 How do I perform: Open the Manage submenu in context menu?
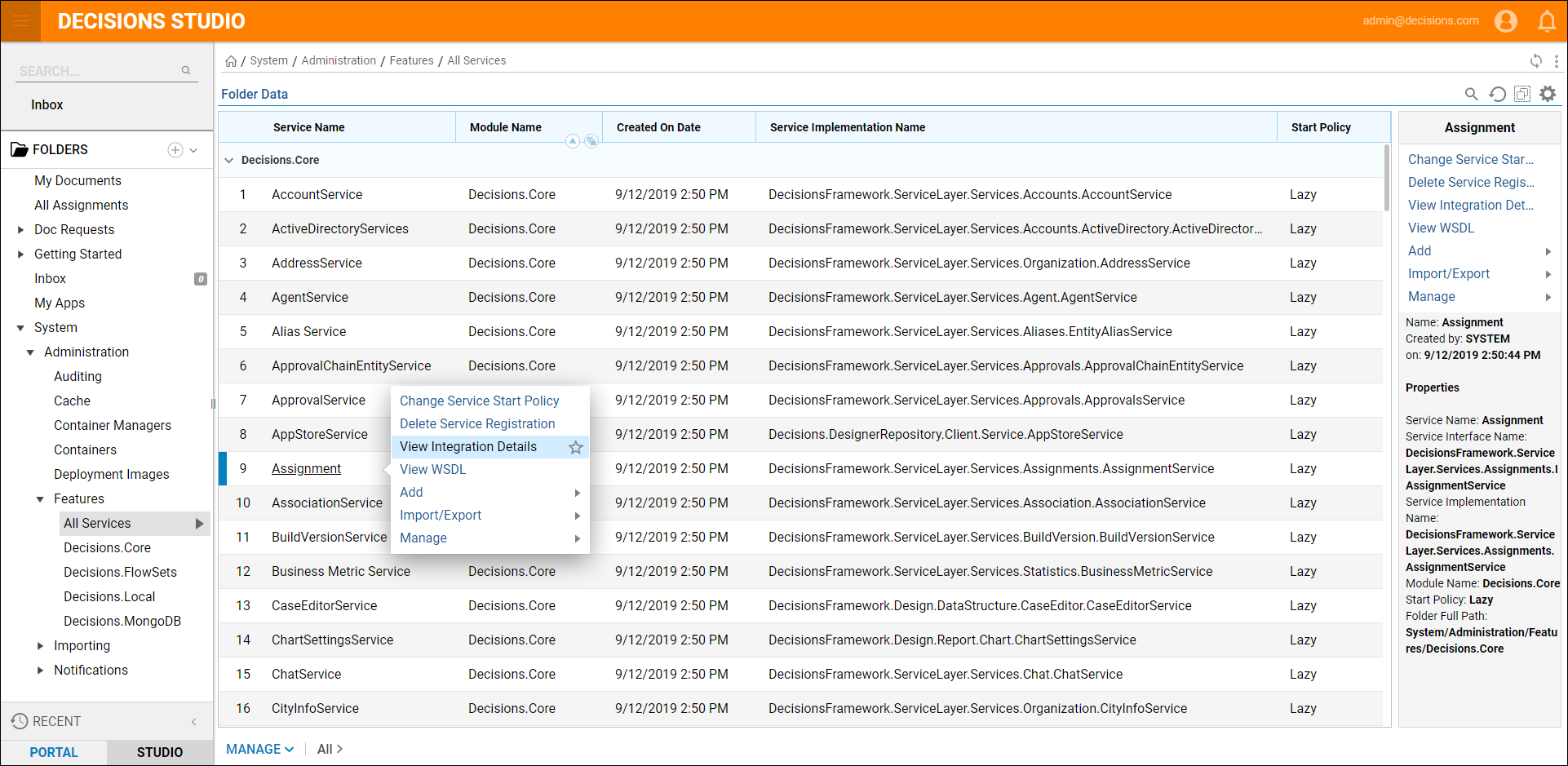pyautogui.click(x=489, y=538)
